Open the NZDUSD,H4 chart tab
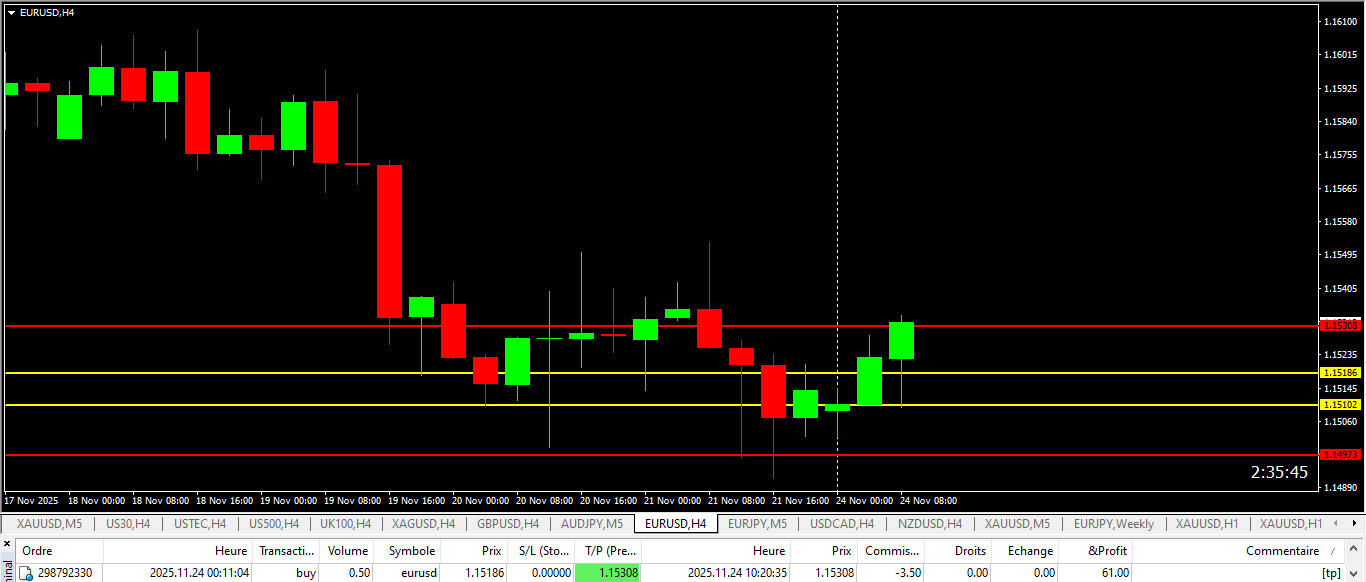 pos(929,523)
